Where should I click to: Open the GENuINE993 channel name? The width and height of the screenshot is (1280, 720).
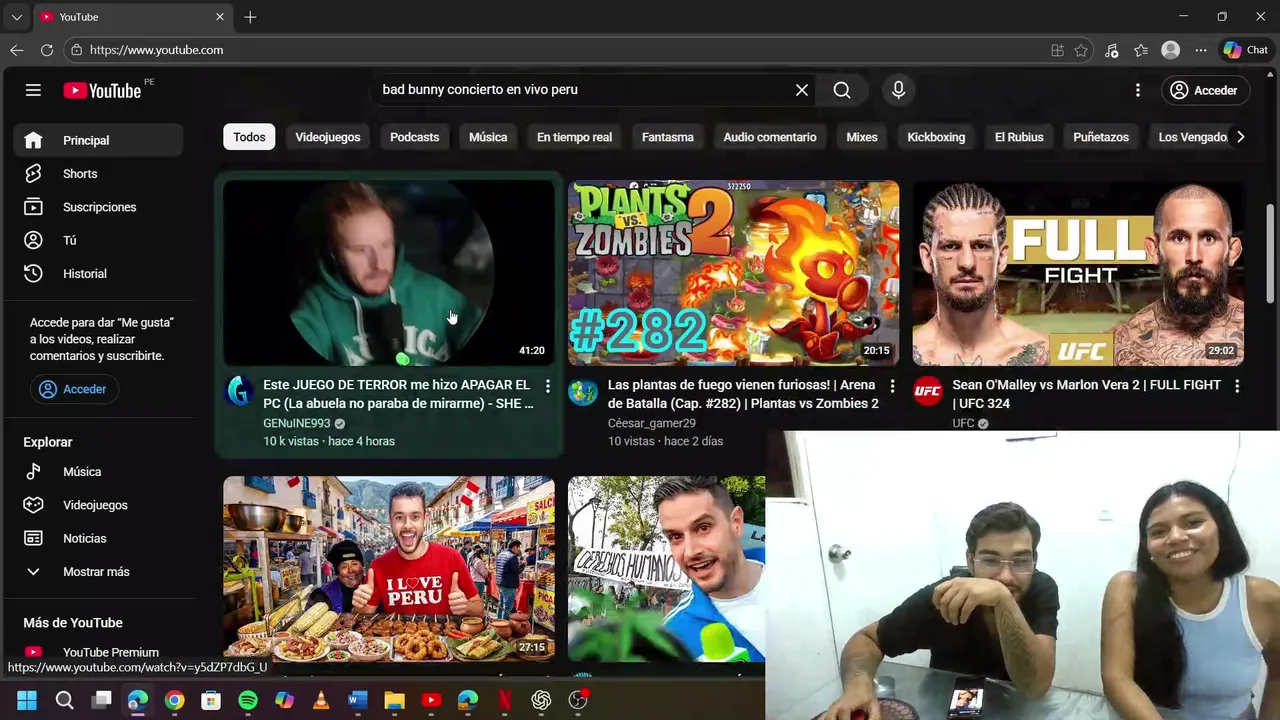click(296, 423)
